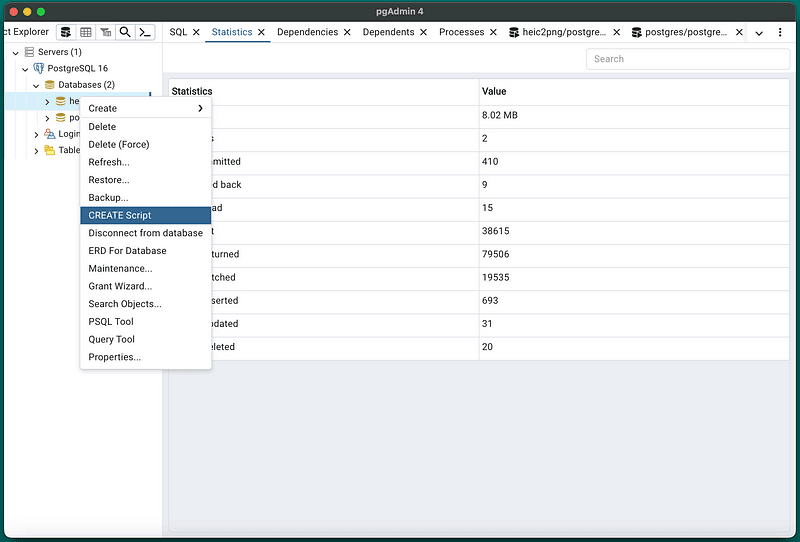800x542 pixels.
Task: Open Query Tool from context menu
Action: pos(145,339)
